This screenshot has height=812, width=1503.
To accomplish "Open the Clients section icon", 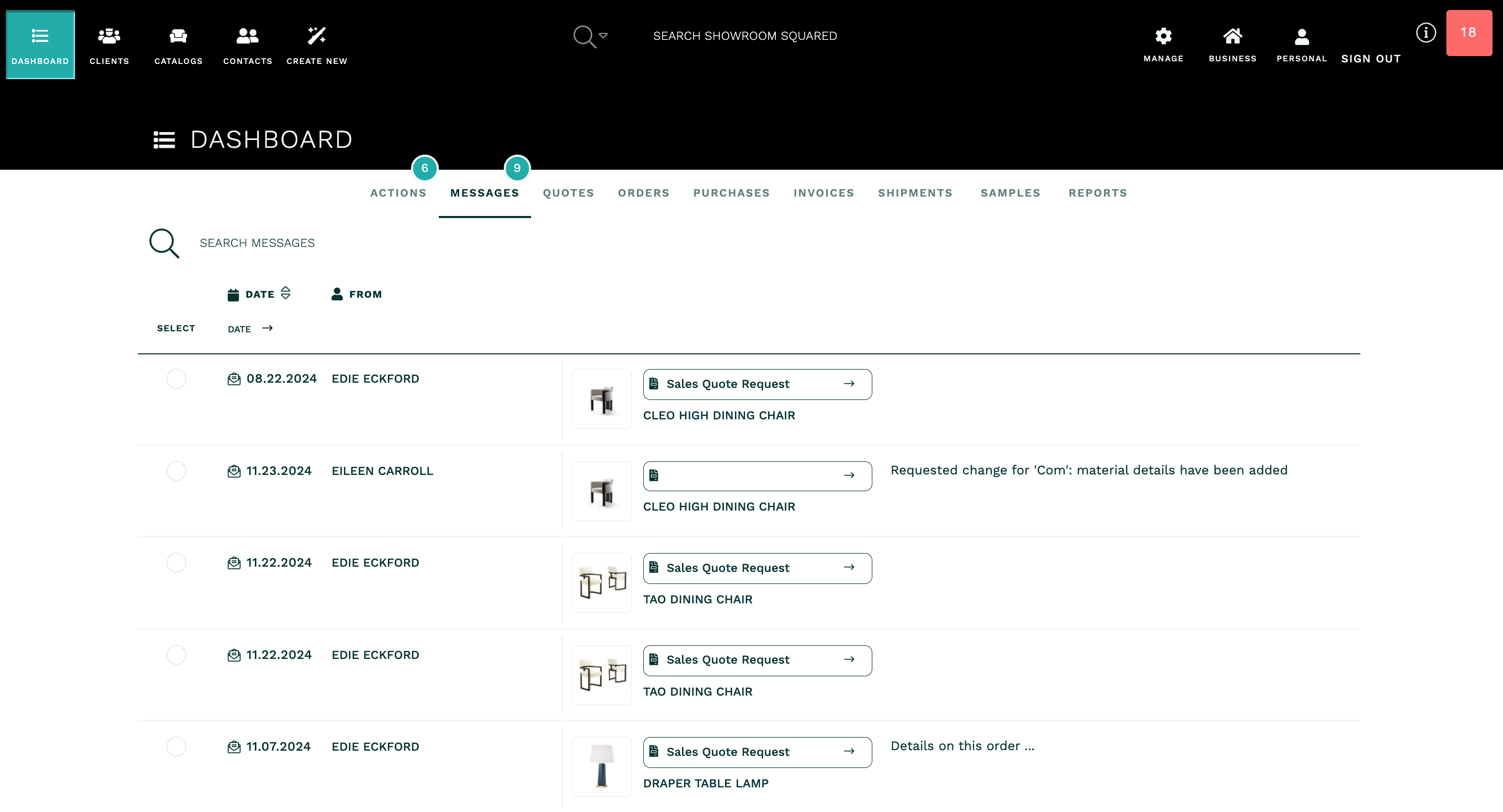I will coord(109,36).
